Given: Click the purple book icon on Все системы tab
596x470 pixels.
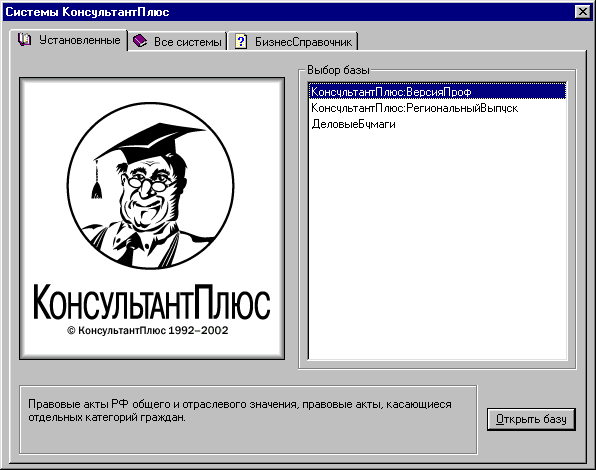Looking at the screenshot, I should 140,41.
